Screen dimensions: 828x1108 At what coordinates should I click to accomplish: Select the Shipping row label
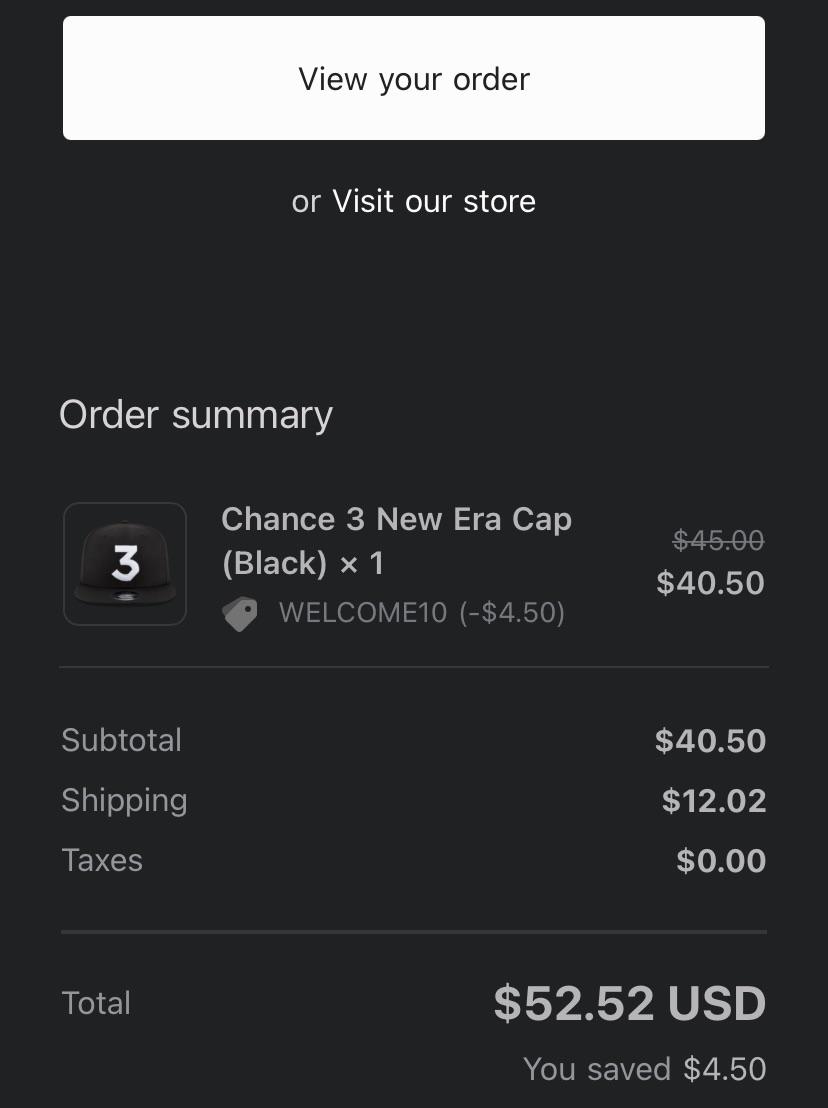[x=124, y=800]
